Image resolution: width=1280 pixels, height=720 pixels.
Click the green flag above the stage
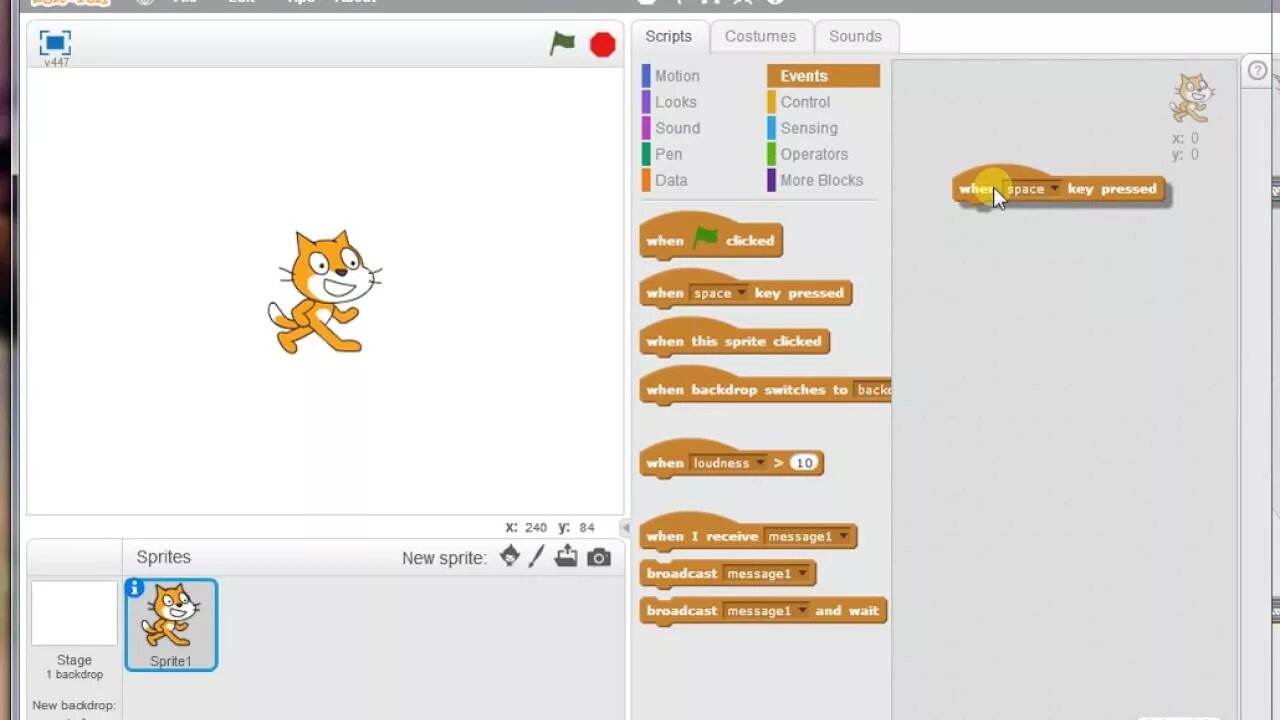[563, 44]
